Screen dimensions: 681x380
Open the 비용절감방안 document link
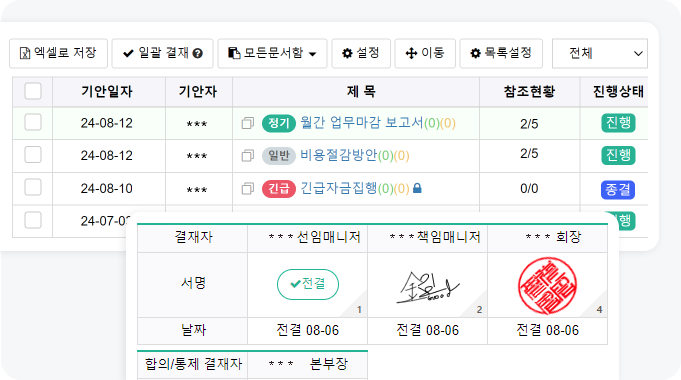(339, 155)
